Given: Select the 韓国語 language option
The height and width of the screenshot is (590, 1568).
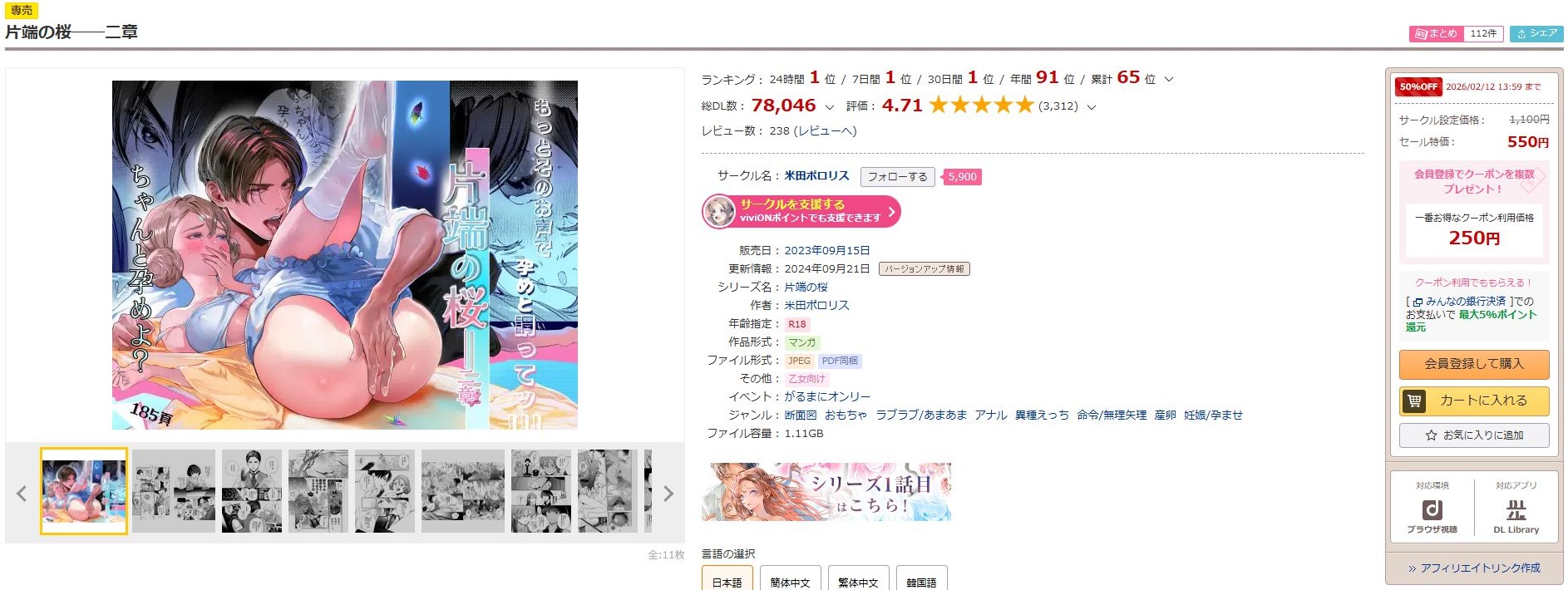Looking at the screenshot, I should click(921, 580).
